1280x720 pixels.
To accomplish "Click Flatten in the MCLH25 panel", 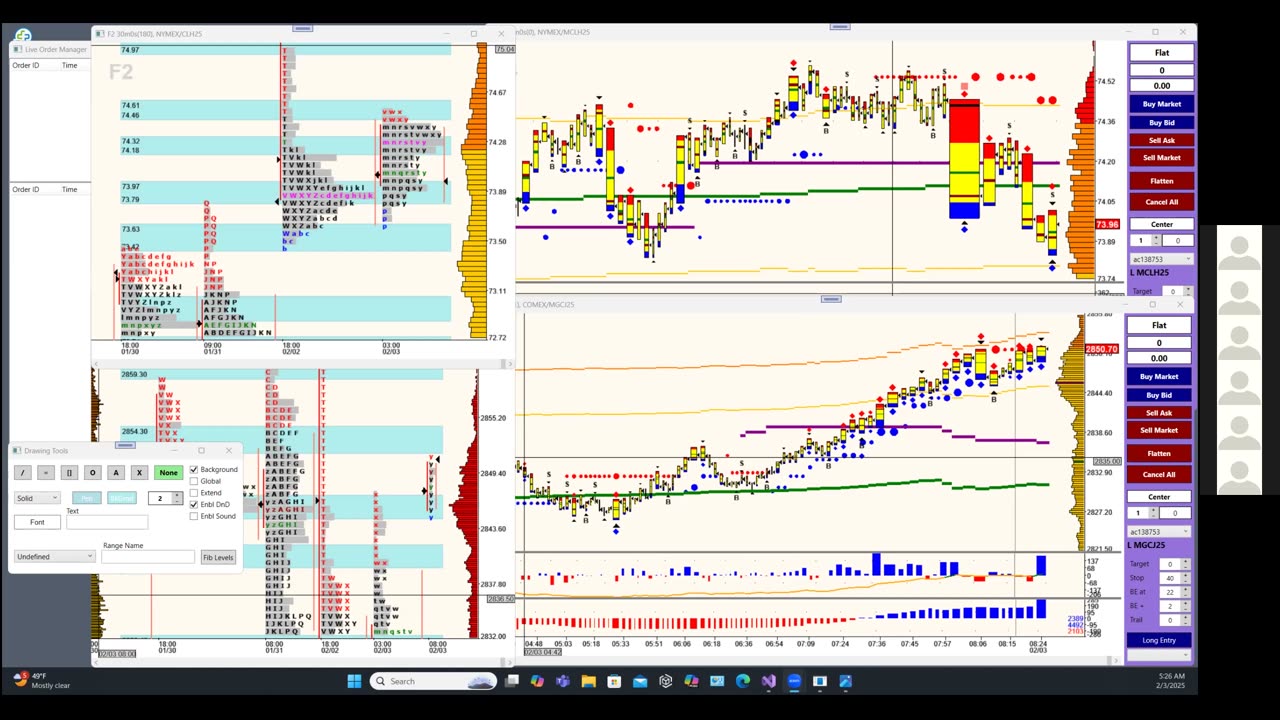I will point(1162,181).
